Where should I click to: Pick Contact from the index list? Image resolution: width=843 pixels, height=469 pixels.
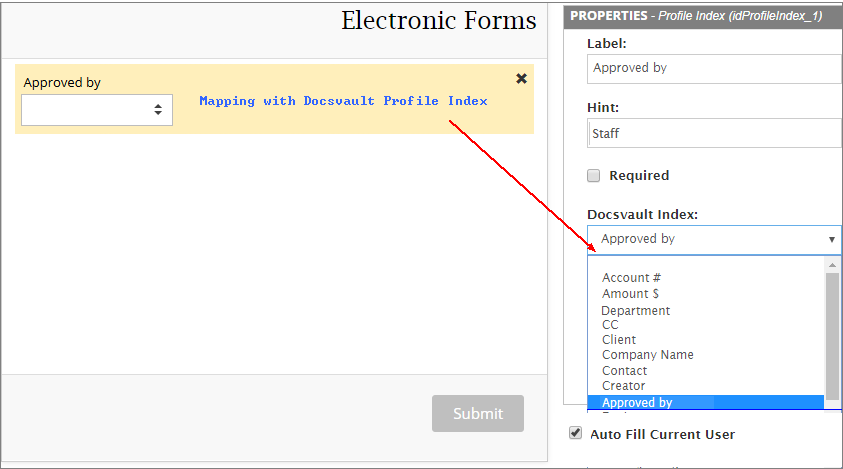tap(624, 371)
